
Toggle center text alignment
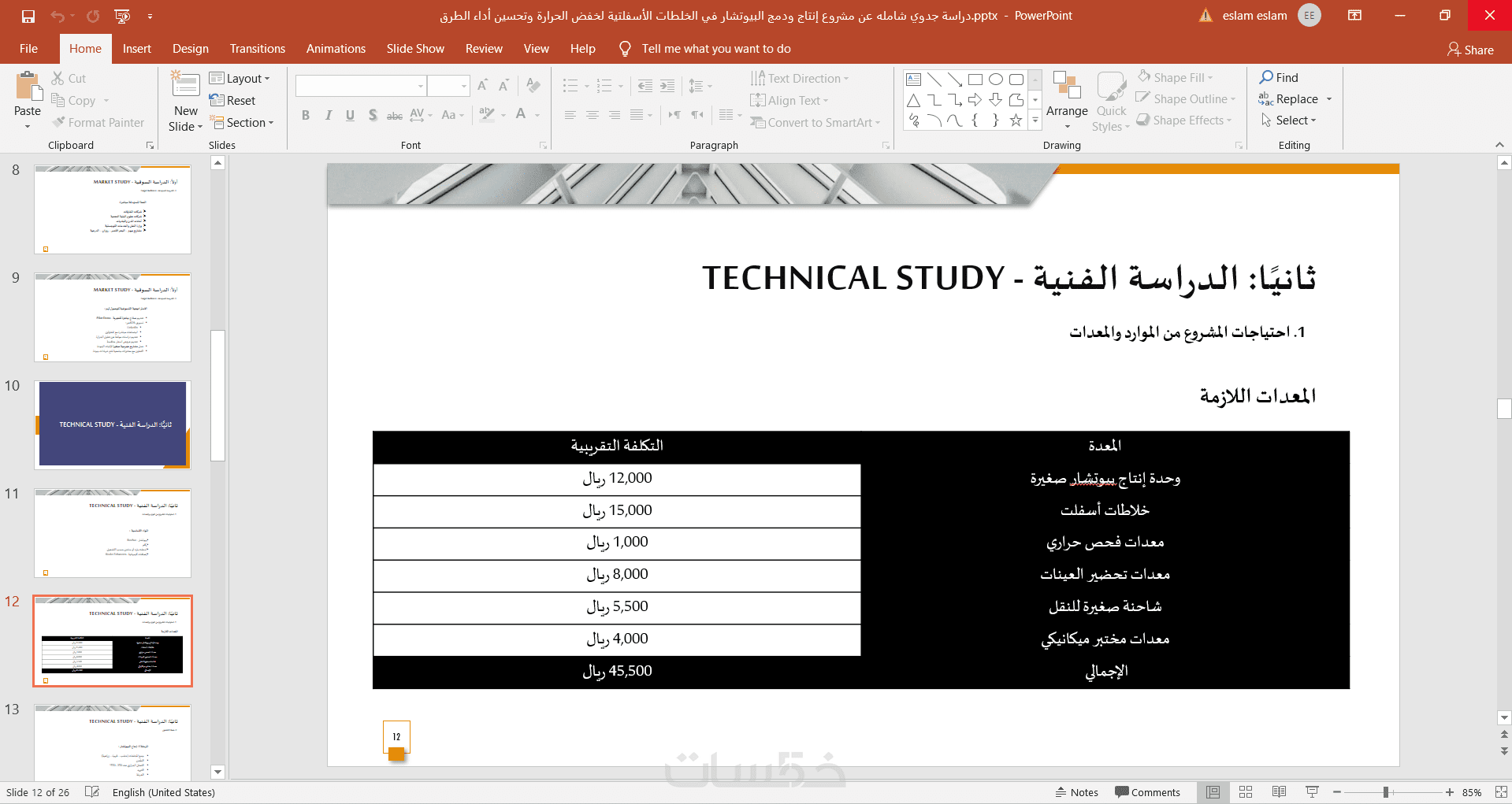(x=592, y=115)
